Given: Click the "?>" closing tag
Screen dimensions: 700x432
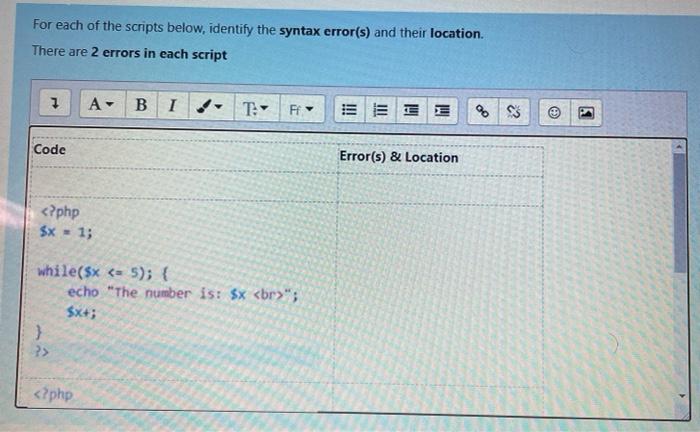Looking at the screenshot, I should click(42, 352).
